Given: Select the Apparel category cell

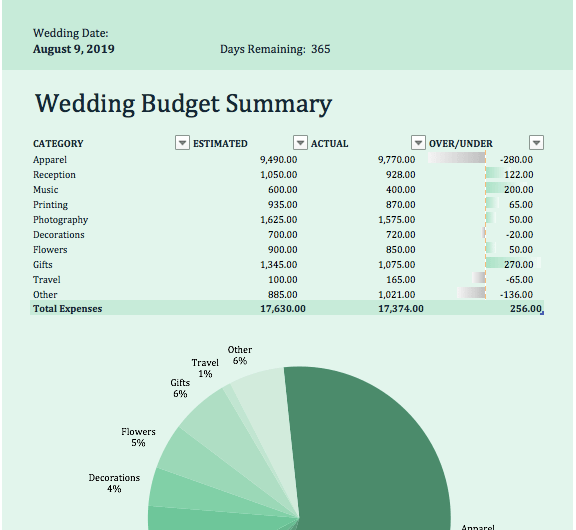Looking at the screenshot, I should coord(50,160).
